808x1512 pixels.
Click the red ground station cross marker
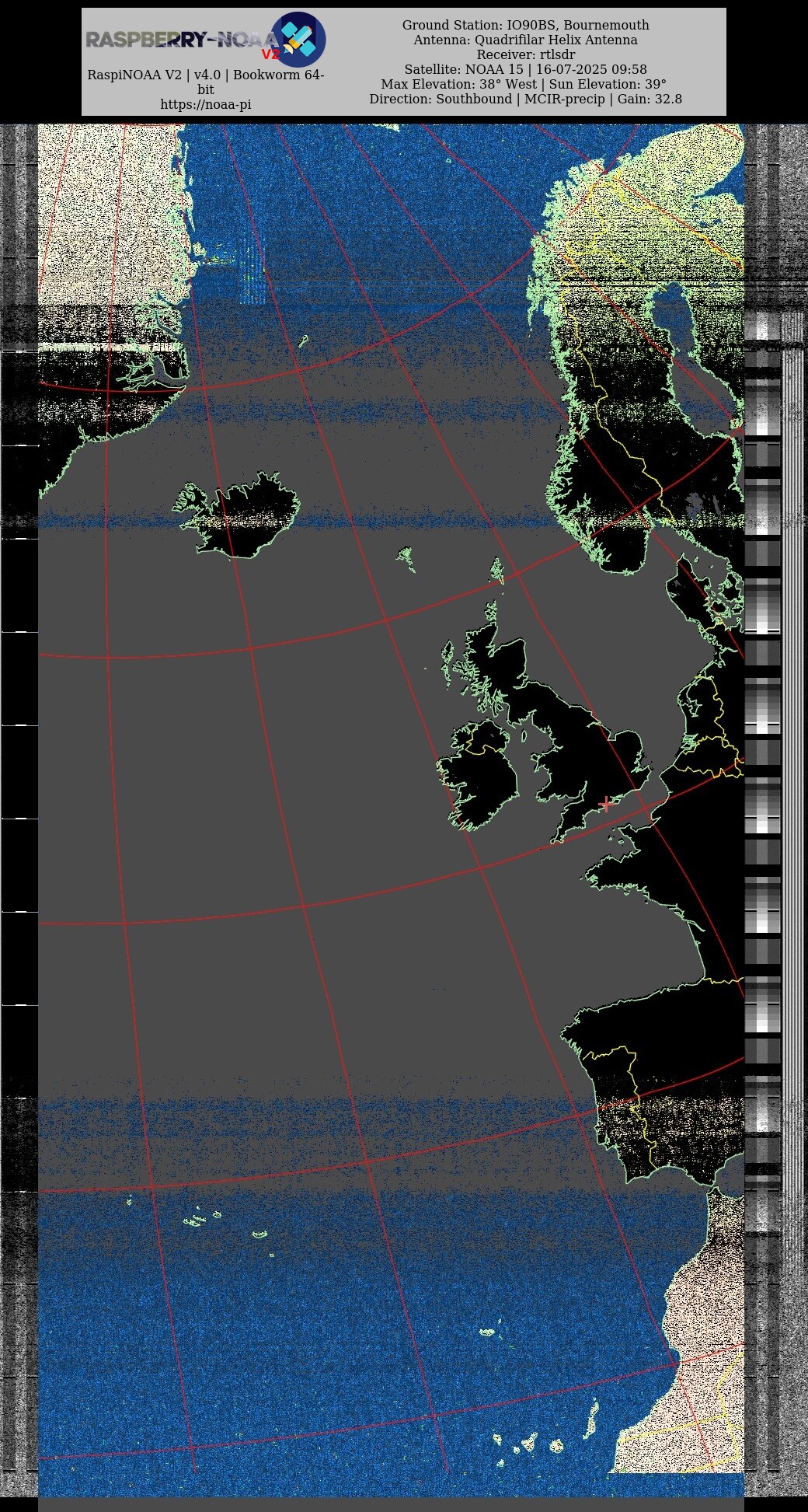pos(606,804)
